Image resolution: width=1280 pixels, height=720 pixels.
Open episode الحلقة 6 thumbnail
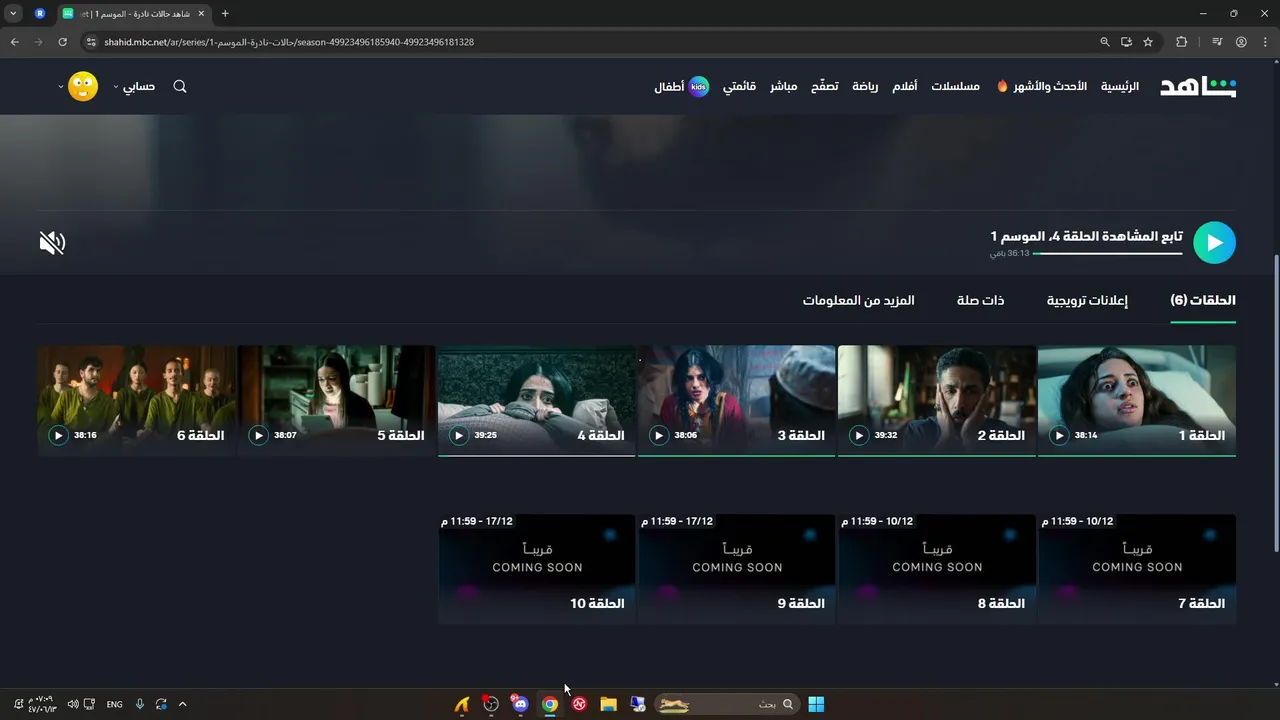click(x=137, y=400)
